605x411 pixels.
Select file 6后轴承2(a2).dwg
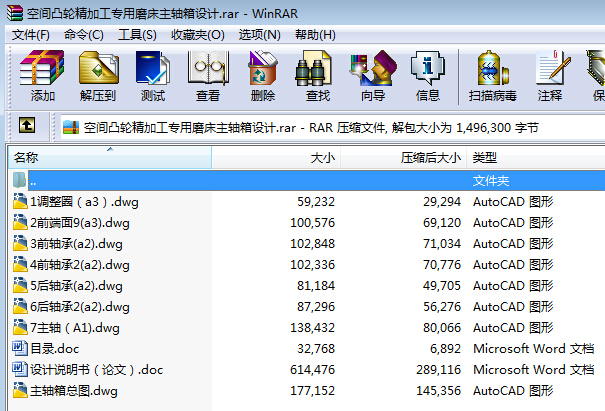coord(79,307)
